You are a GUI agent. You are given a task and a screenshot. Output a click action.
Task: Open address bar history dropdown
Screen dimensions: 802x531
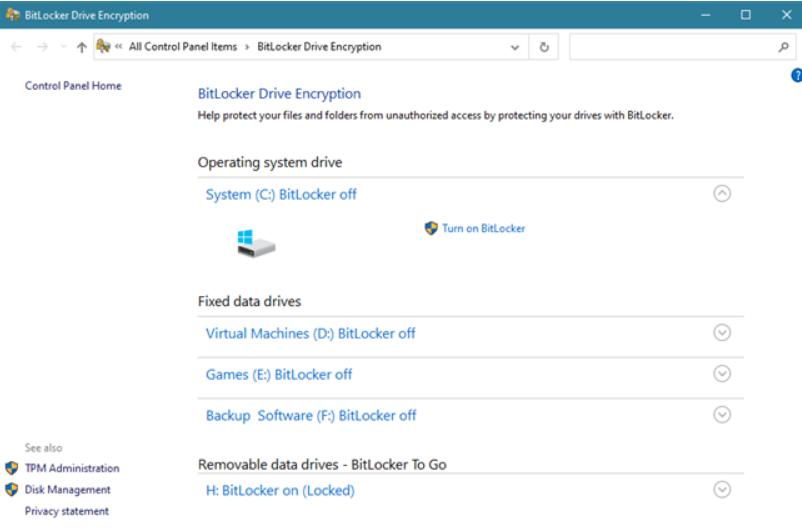pyautogui.click(x=515, y=47)
